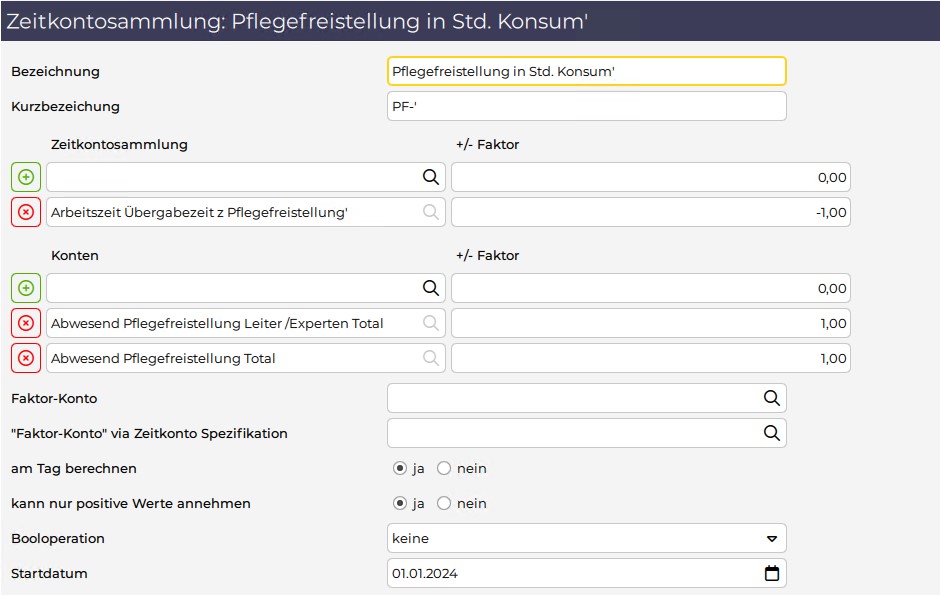The width and height of the screenshot is (940, 595).
Task: Click the Kurzbezeichung field containing PF-'
Action: tap(587, 106)
